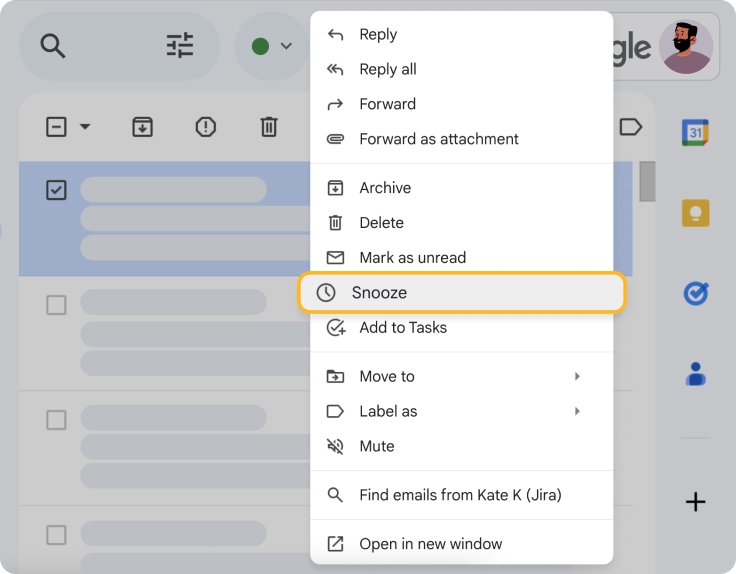
Task: Expand the Label as submenu arrow
Action: [577, 411]
